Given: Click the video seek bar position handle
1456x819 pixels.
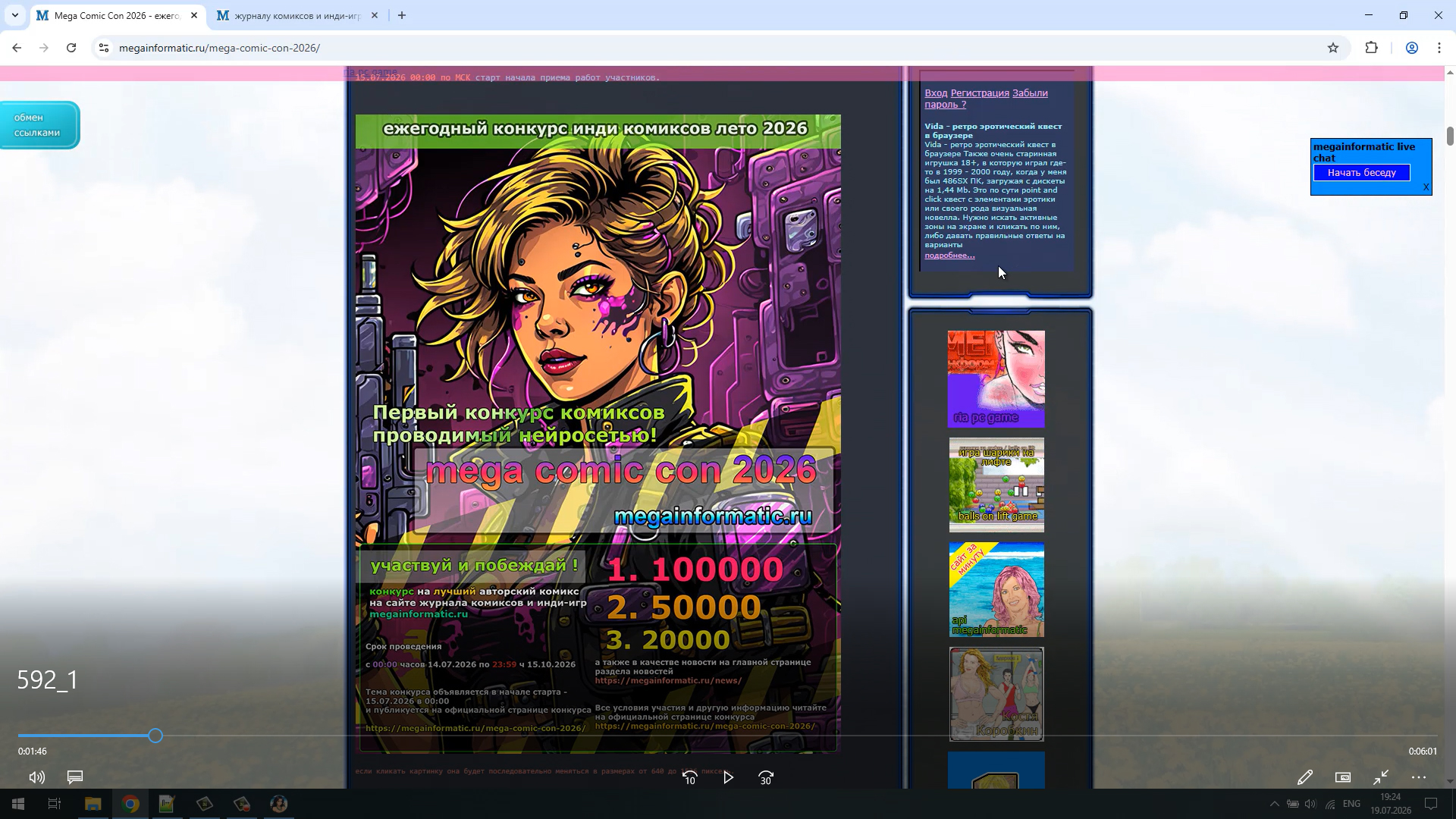Looking at the screenshot, I should click(x=155, y=736).
